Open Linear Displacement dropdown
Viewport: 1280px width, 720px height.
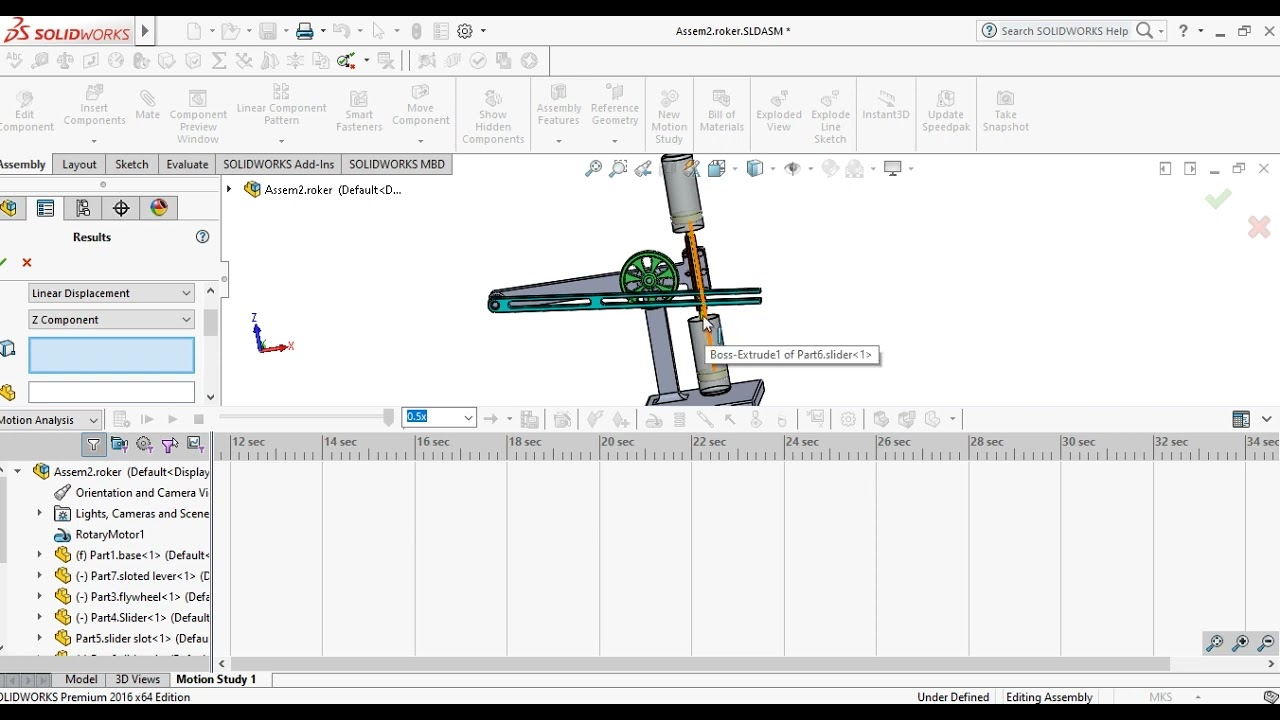click(111, 293)
